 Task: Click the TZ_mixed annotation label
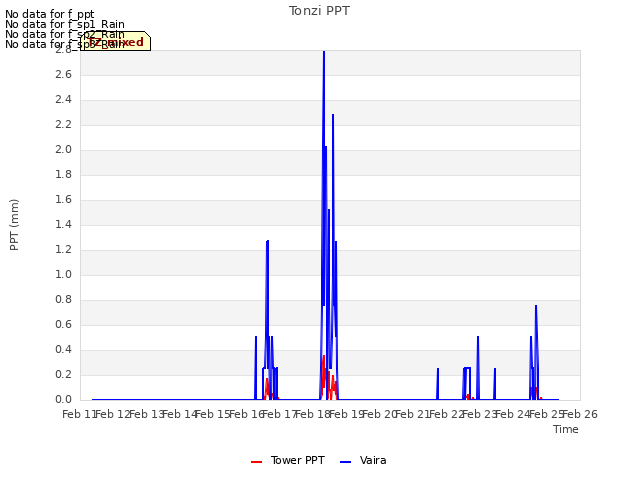pyautogui.click(x=116, y=42)
